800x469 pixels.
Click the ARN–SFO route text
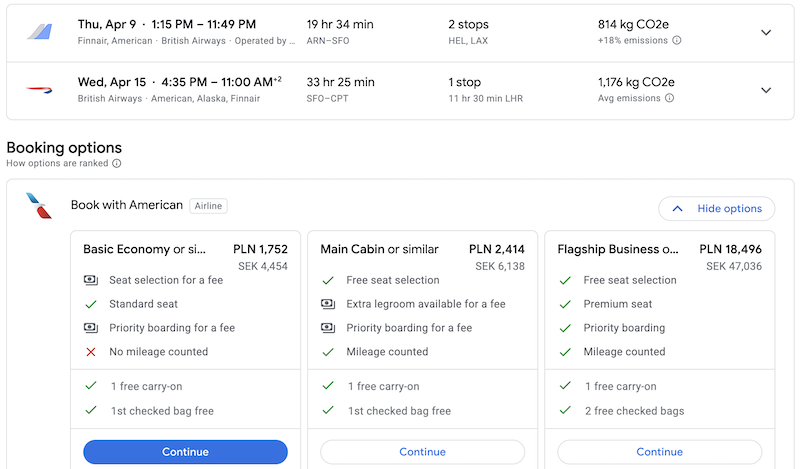(328, 41)
